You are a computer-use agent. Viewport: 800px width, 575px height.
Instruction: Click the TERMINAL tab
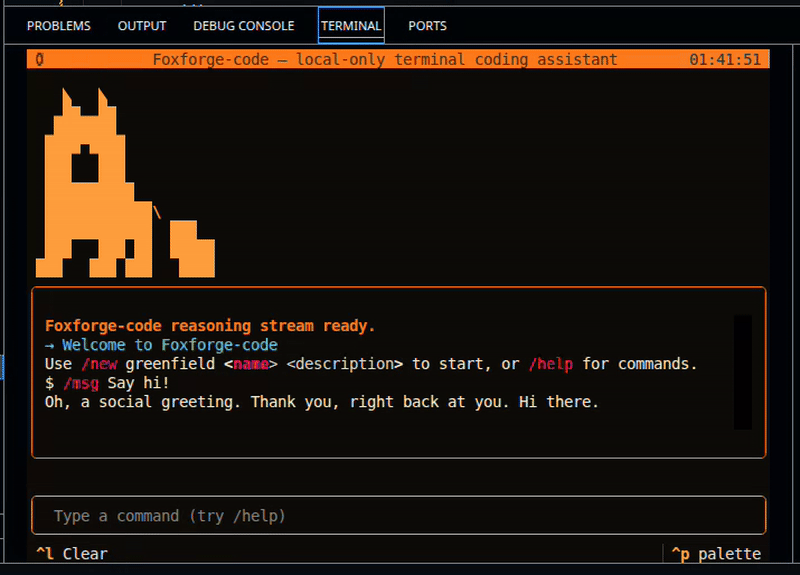(351, 26)
